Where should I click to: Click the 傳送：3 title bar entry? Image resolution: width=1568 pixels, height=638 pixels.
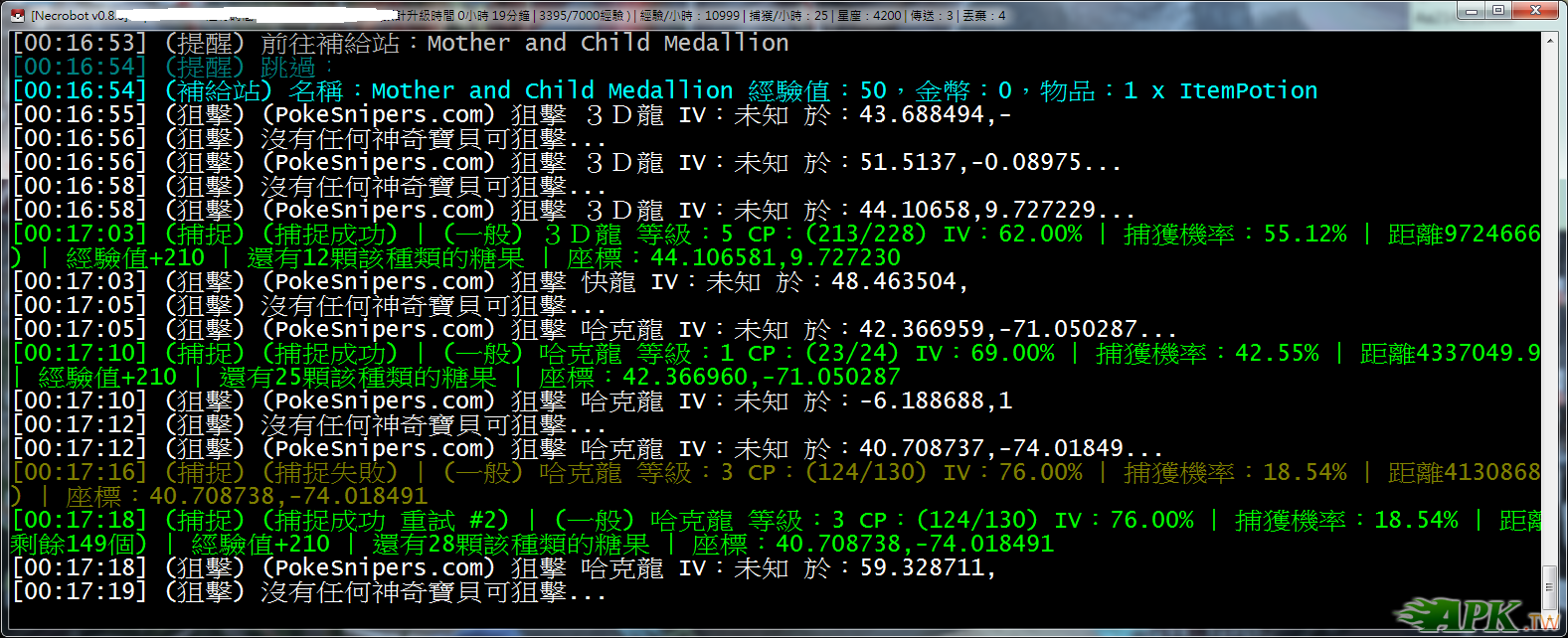coord(932,15)
